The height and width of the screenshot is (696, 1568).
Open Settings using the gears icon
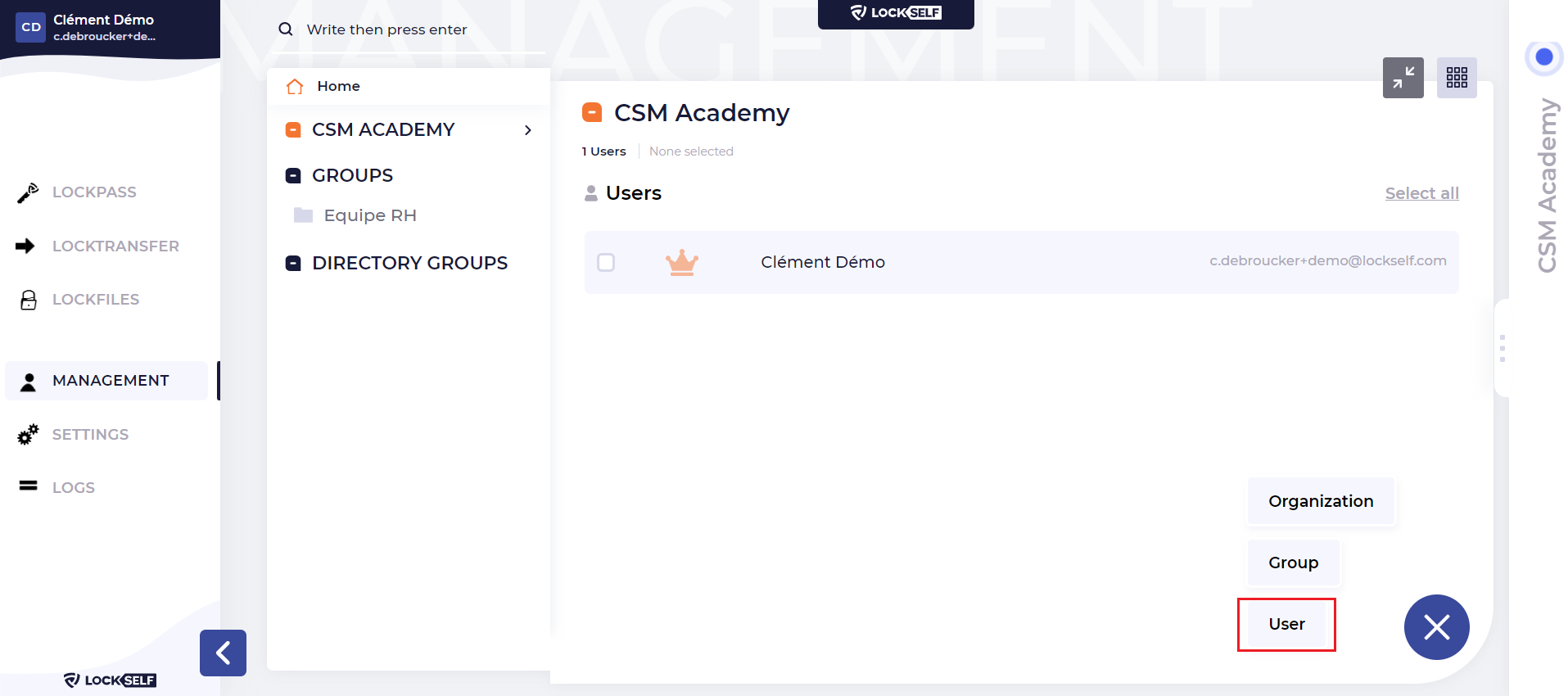pos(28,434)
